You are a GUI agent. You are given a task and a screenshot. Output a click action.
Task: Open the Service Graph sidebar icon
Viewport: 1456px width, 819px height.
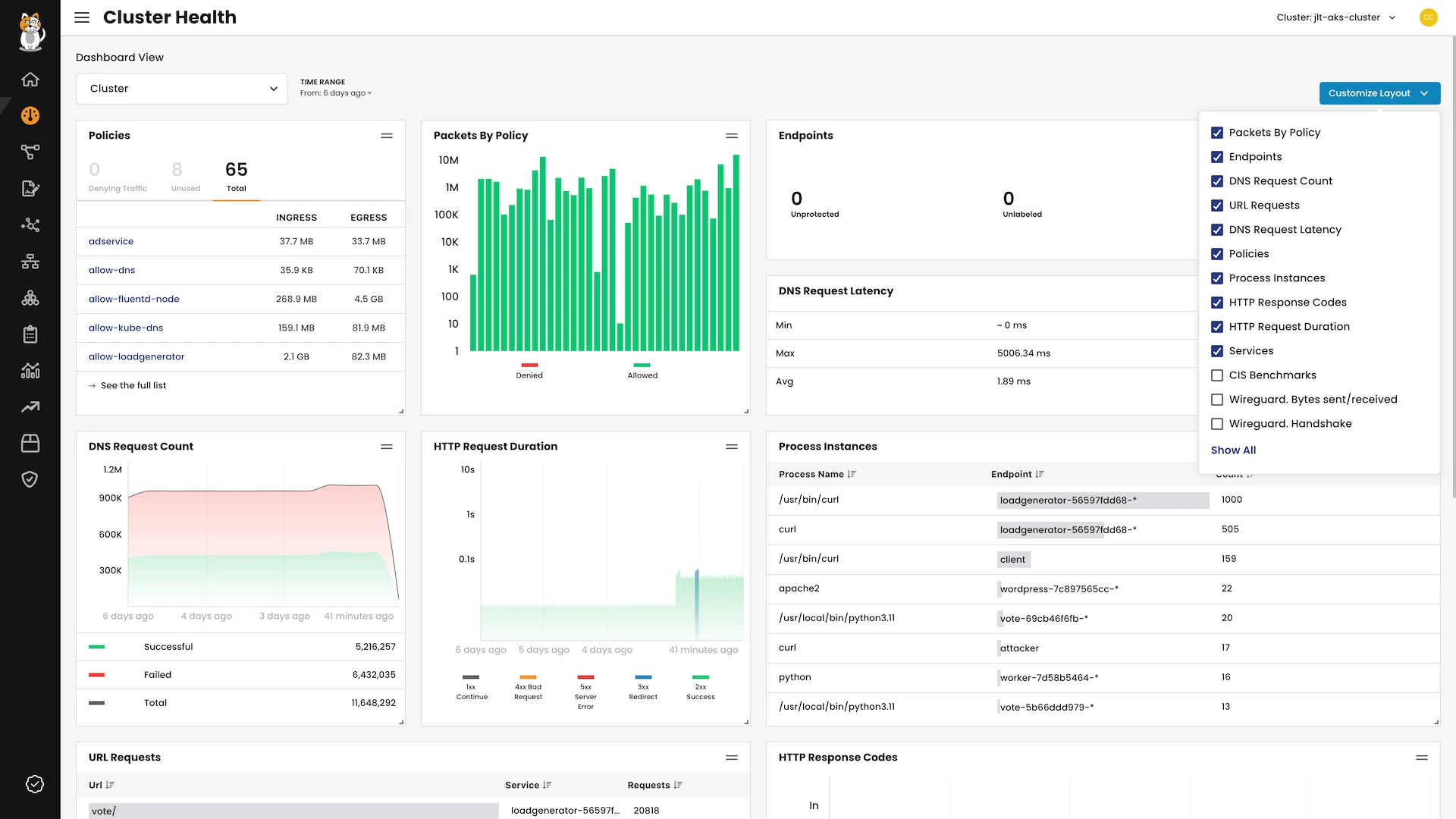30,152
